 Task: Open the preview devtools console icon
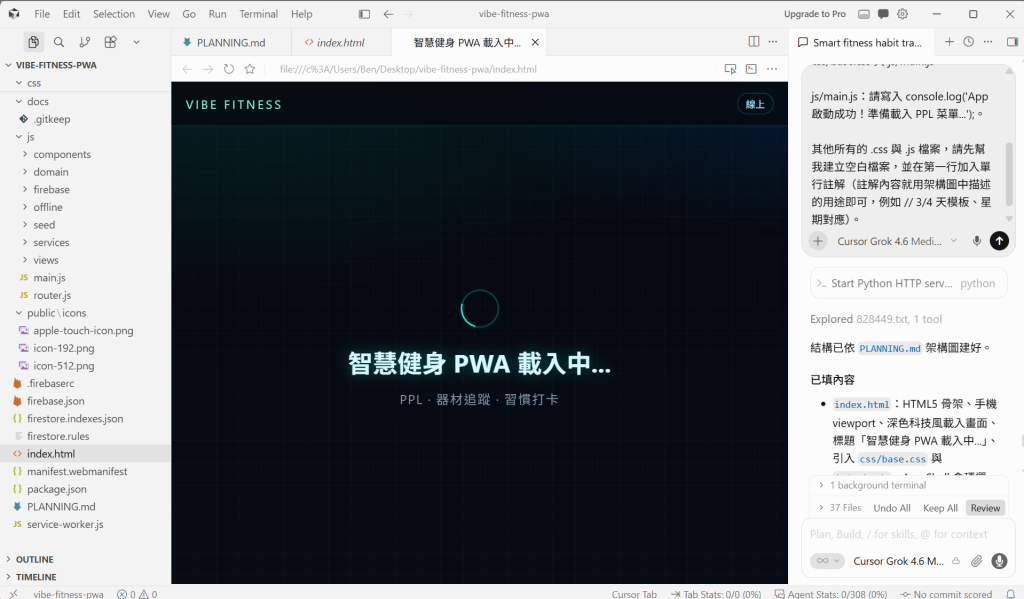tap(751, 69)
